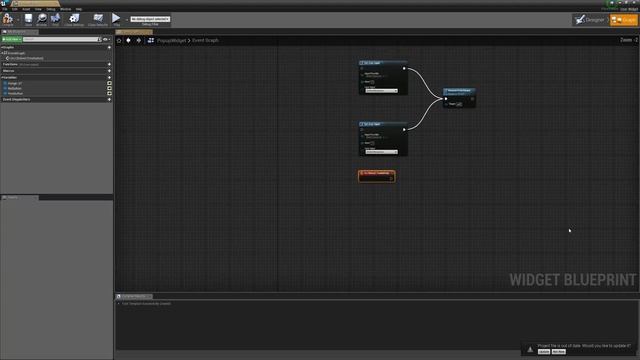The width and height of the screenshot is (640, 360).
Task: Open the Play options dropdown arrow
Action: [127, 19]
